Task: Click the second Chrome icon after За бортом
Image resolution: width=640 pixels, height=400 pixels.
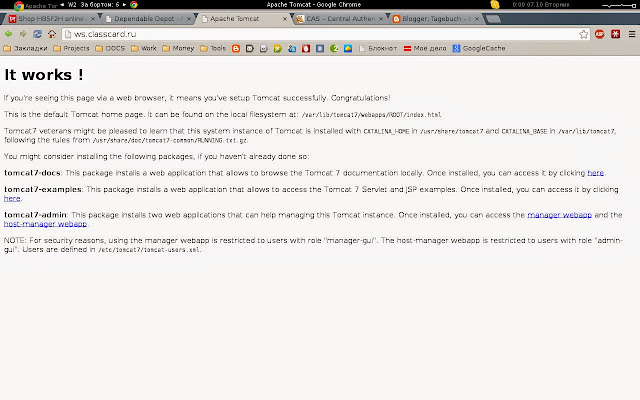Action: pyautogui.click(x=133, y=5)
